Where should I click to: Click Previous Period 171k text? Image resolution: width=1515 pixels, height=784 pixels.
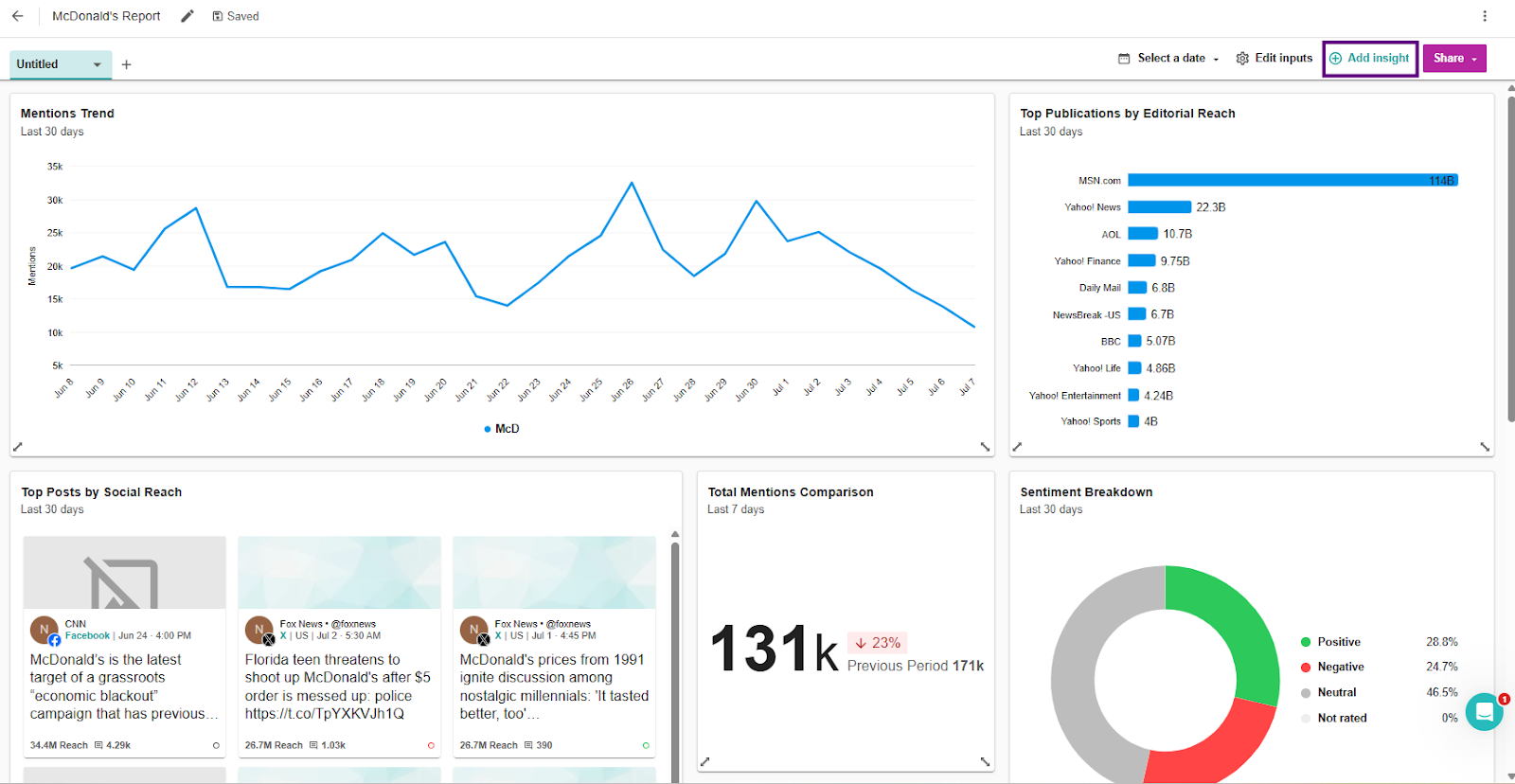pos(916,666)
